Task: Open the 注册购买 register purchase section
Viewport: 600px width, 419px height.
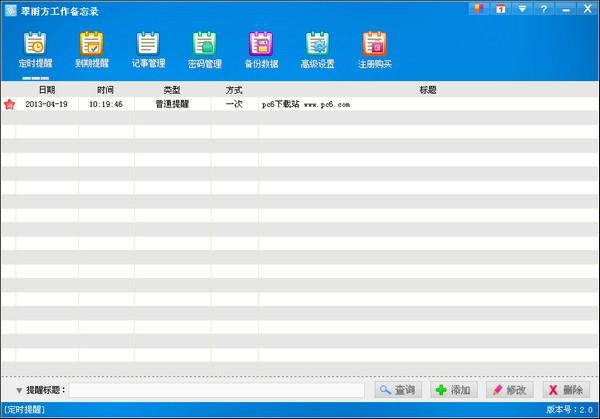Action: point(375,50)
